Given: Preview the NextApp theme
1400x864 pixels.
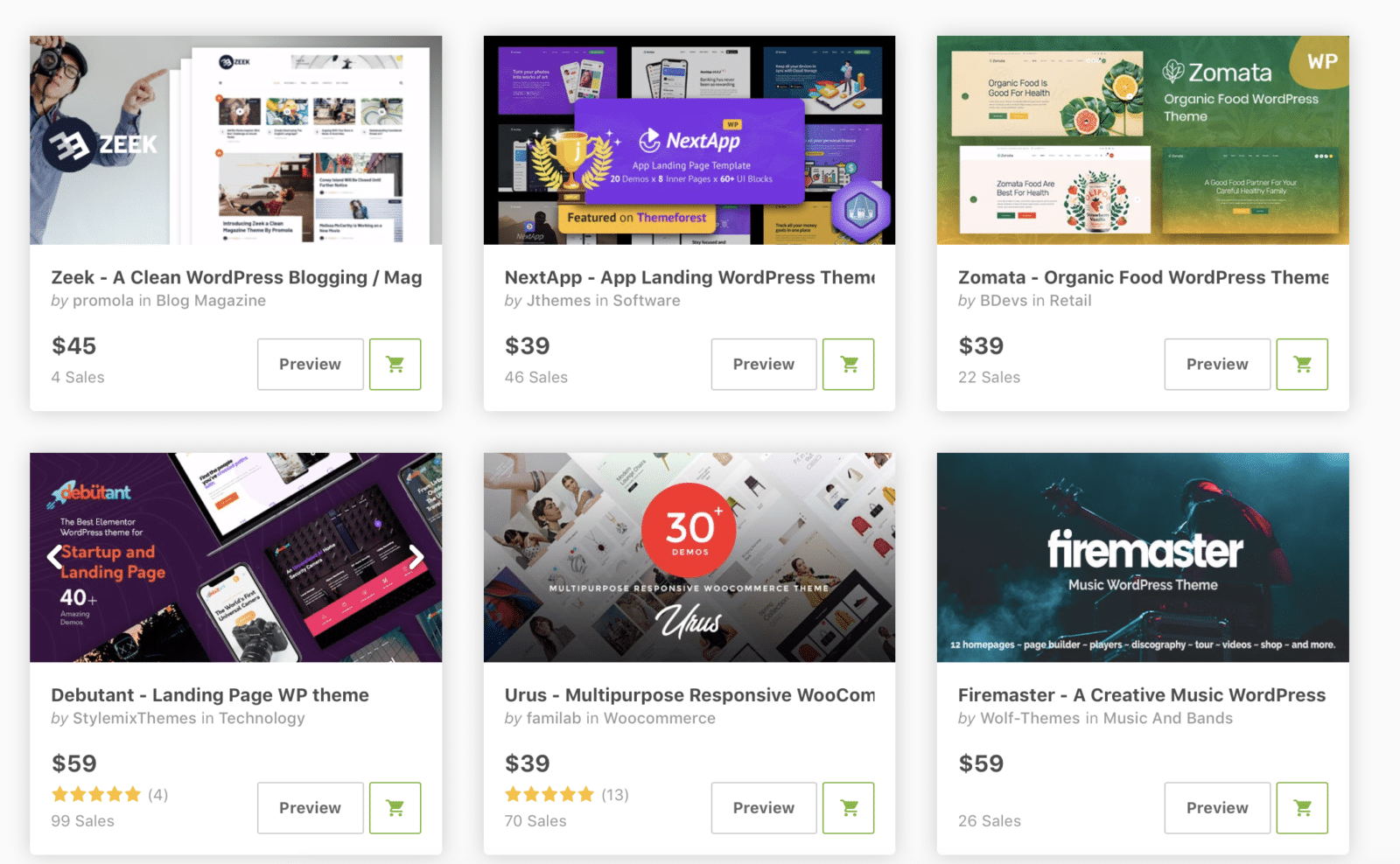Looking at the screenshot, I should 763,364.
